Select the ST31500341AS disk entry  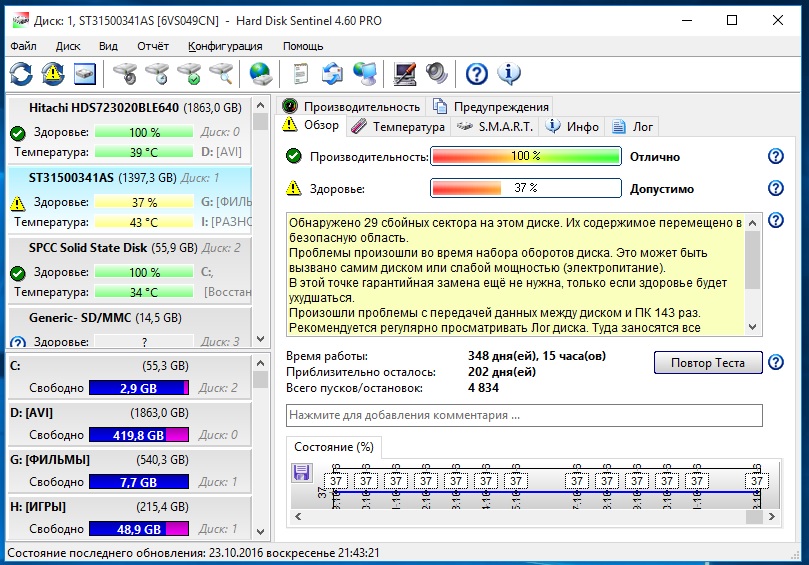(x=130, y=201)
